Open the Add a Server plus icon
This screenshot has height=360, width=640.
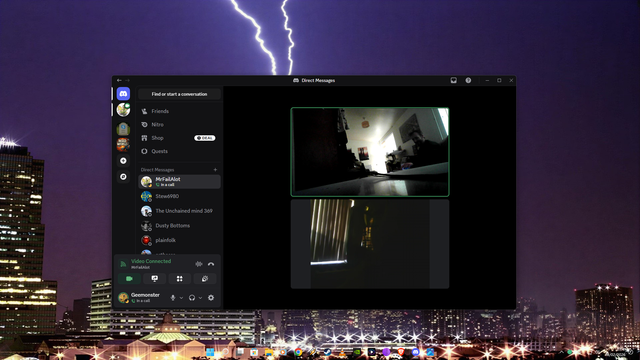pyautogui.click(x=123, y=161)
